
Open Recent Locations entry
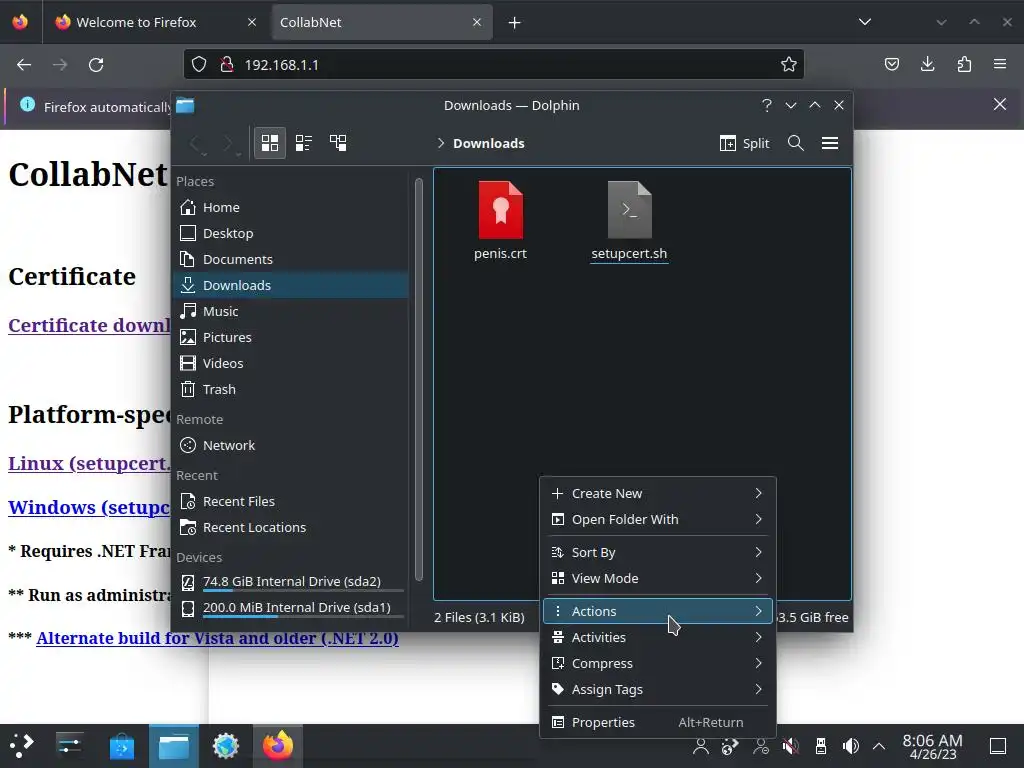pos(291,527)
